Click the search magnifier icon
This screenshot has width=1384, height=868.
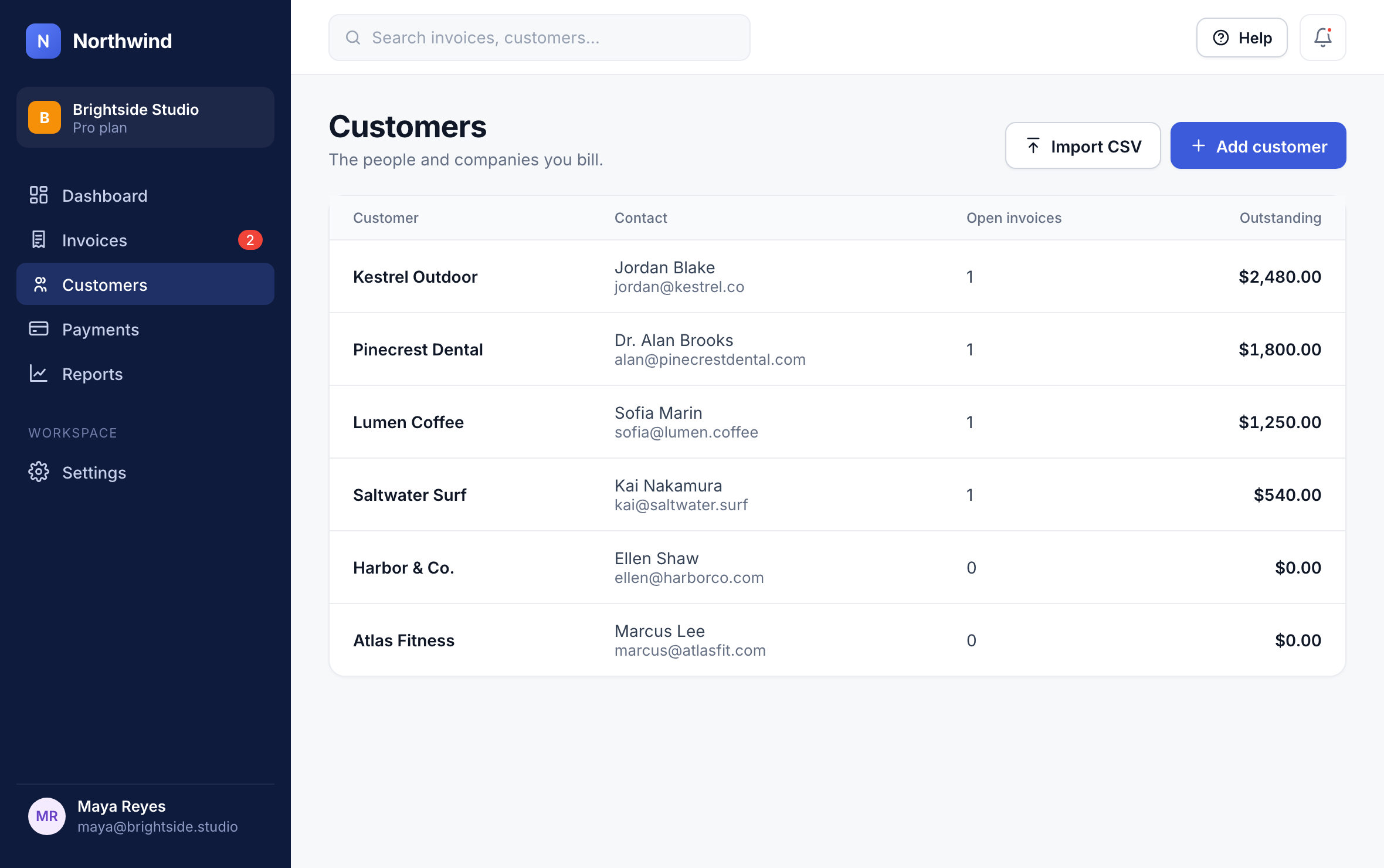click(x=353, y=38)
